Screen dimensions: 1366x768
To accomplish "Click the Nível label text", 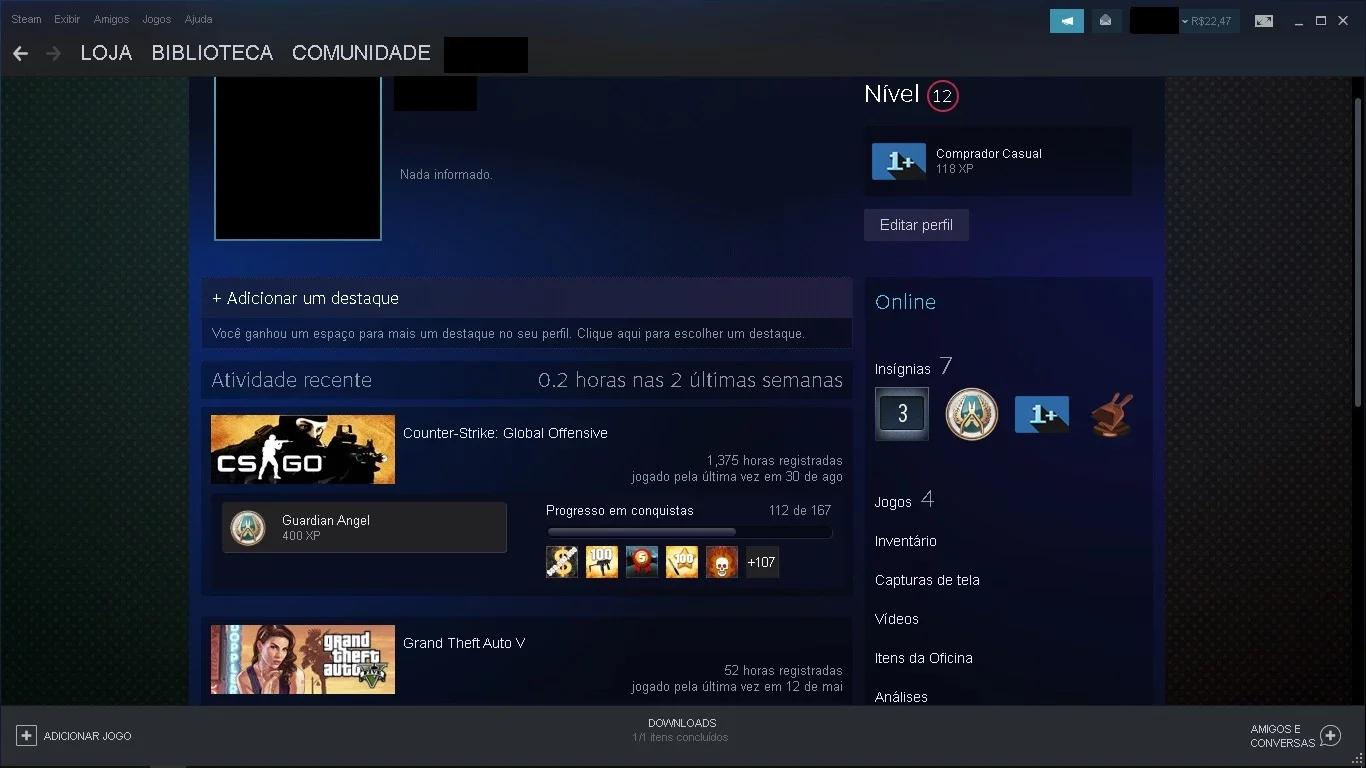I will click(892, 94).
